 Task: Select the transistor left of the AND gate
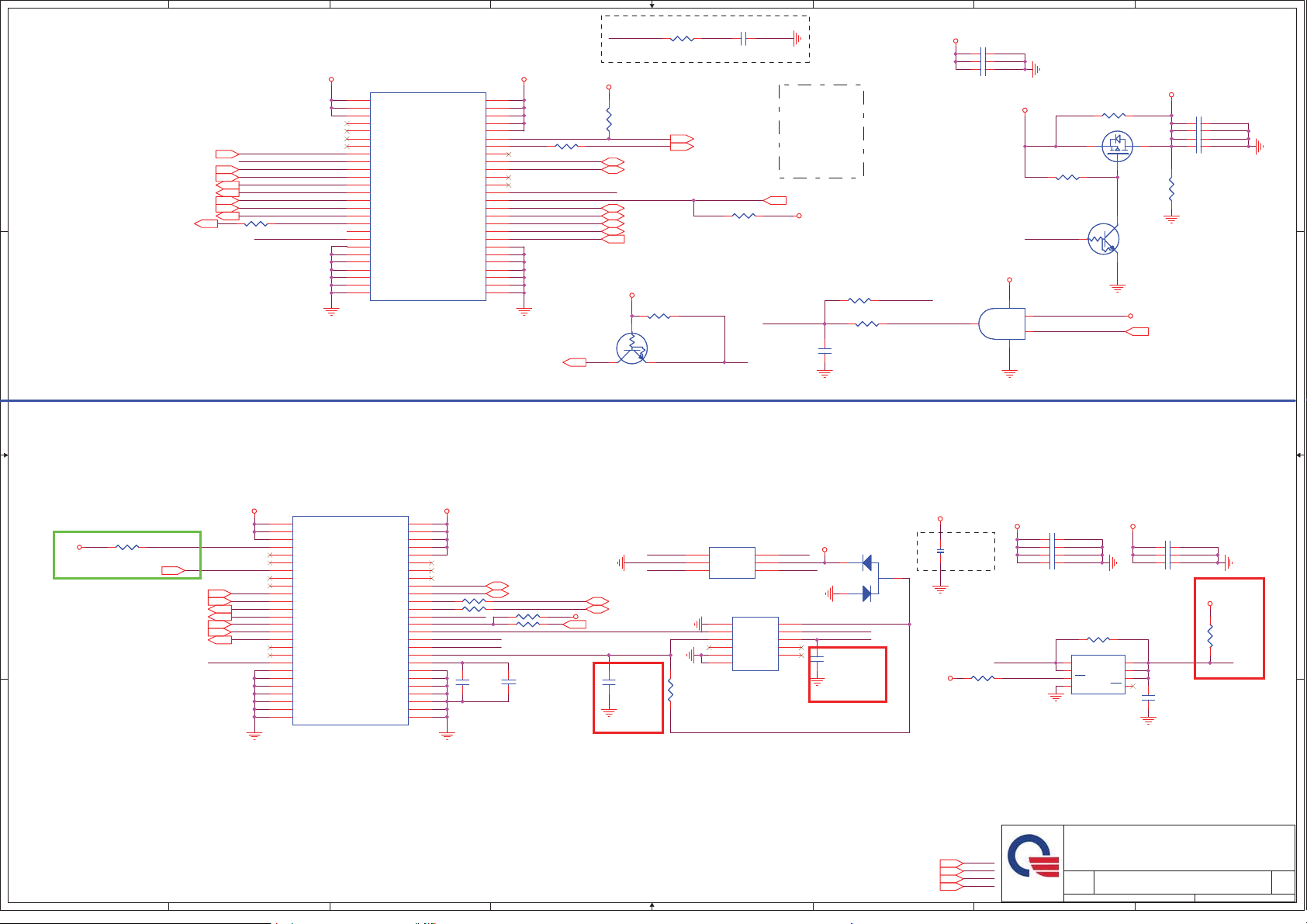632,348
